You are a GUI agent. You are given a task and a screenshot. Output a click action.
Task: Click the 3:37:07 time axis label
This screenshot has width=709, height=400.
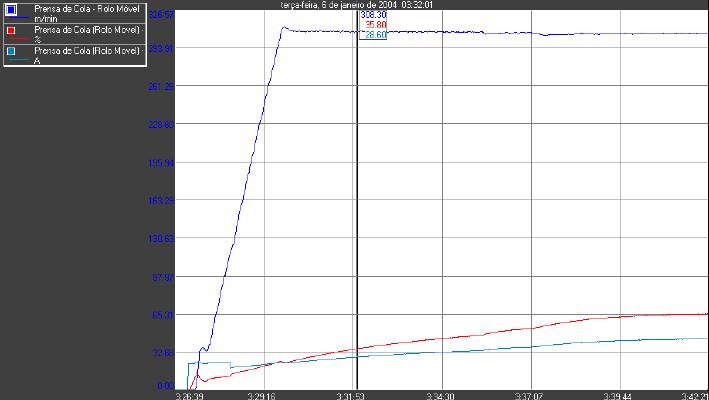pyautogui.click(x=528, y=395)
